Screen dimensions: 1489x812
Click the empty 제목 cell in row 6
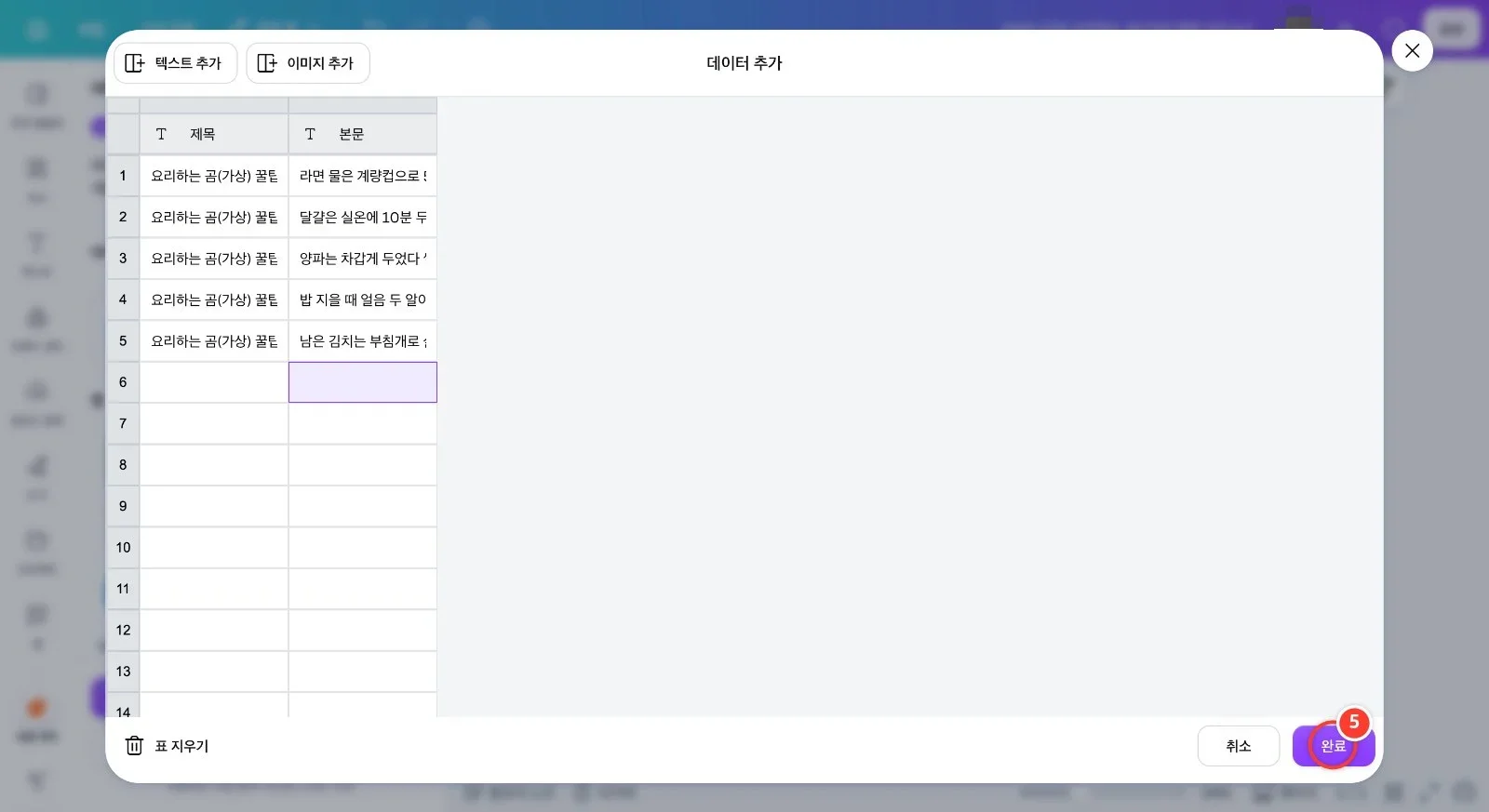214,382
